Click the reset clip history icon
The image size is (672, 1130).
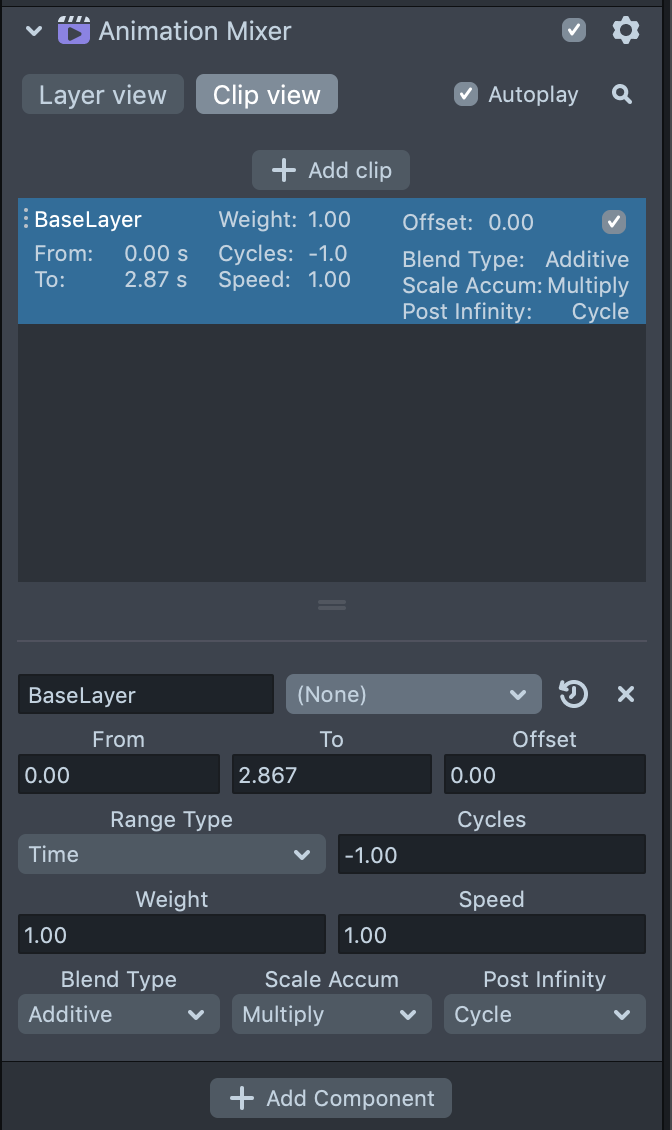(573, 694)
